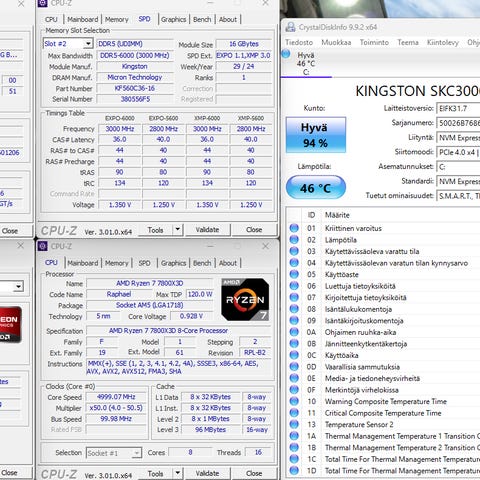
Task: Click the blue status orb beside Hyvä 46 °C drive C:
Action: click(286, 54)
